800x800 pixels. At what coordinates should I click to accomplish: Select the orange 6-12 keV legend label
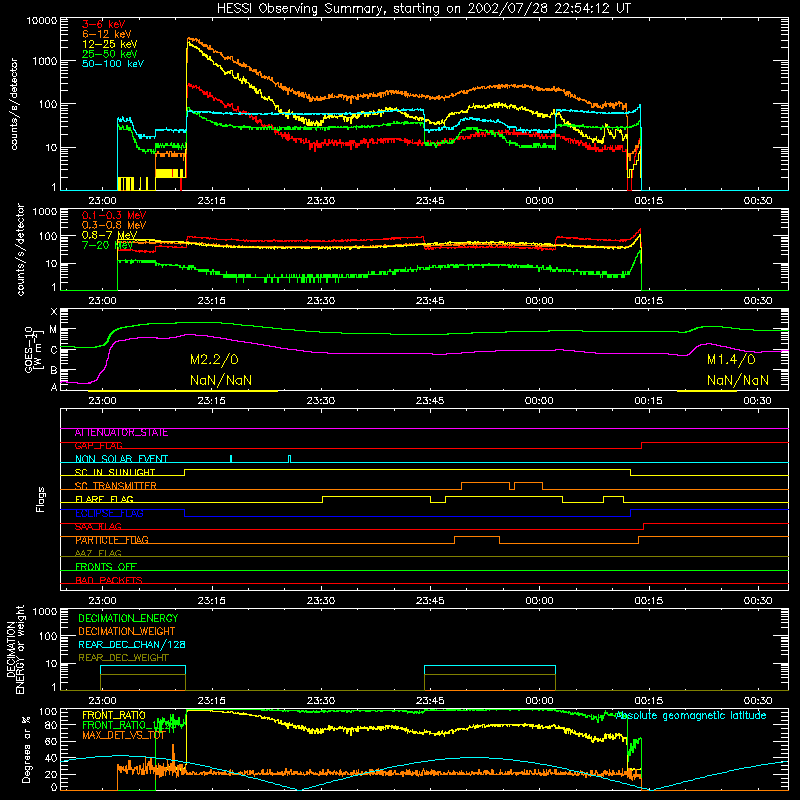tap(107, 34)
